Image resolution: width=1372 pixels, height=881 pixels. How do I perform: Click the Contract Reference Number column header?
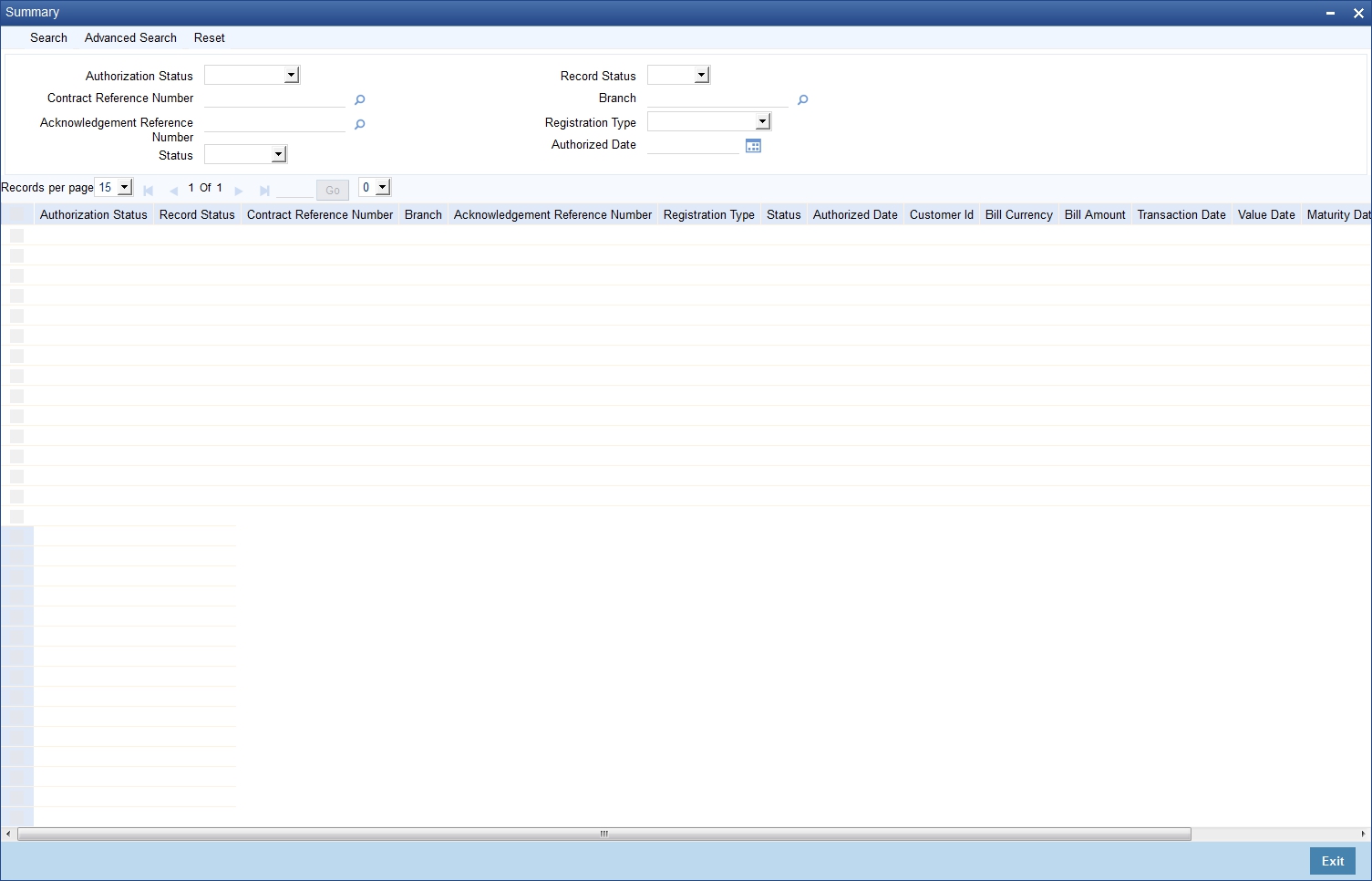tap(320, 214)
